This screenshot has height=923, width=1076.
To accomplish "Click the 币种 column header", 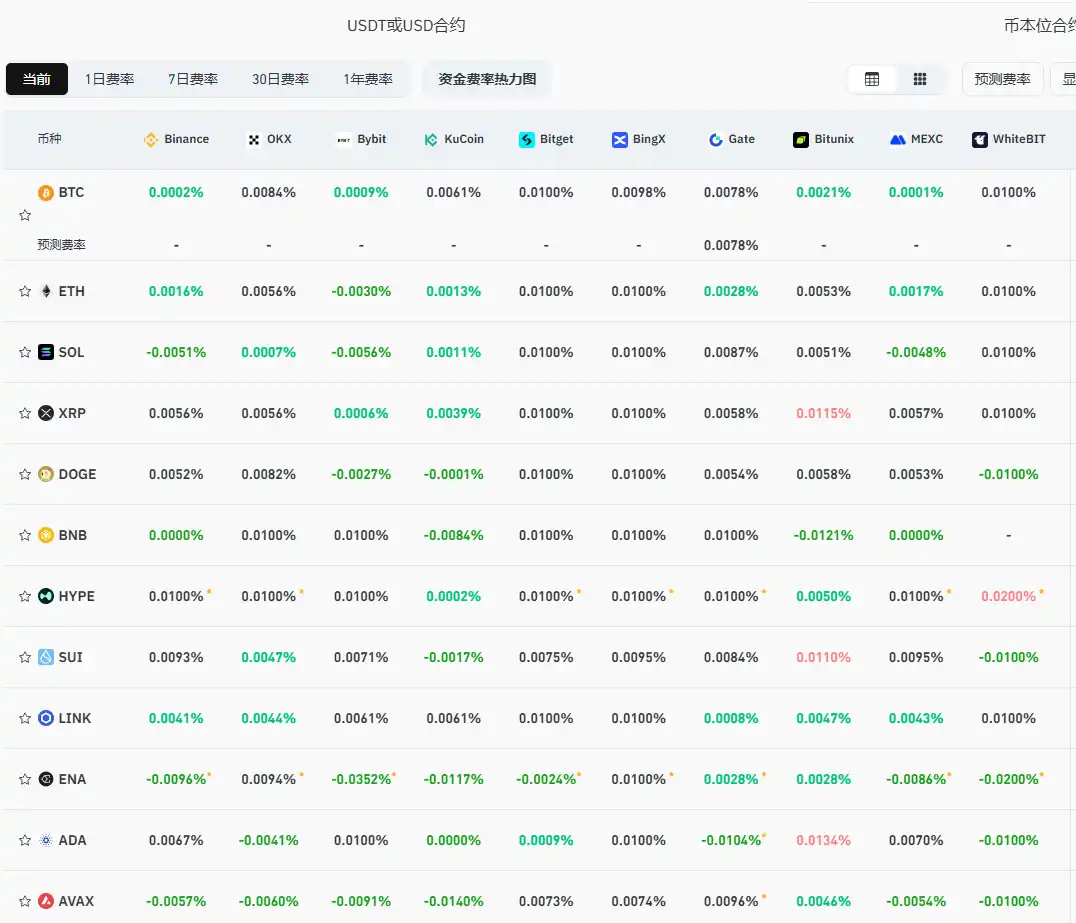I will tap(49, 139).
